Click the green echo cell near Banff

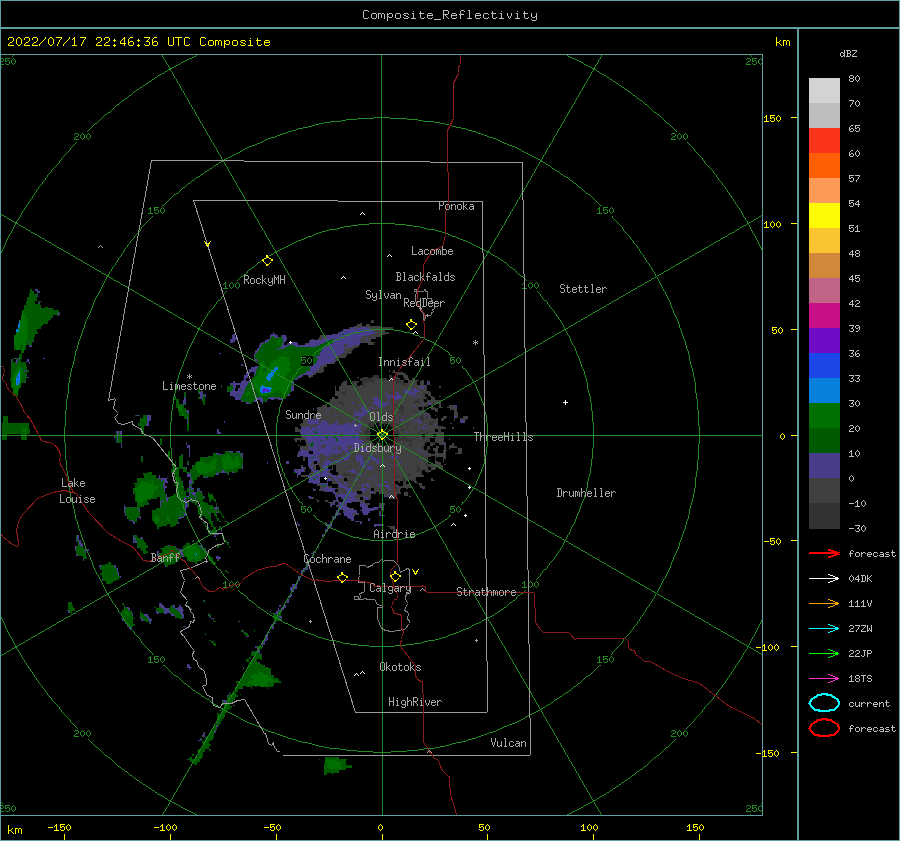193,553
